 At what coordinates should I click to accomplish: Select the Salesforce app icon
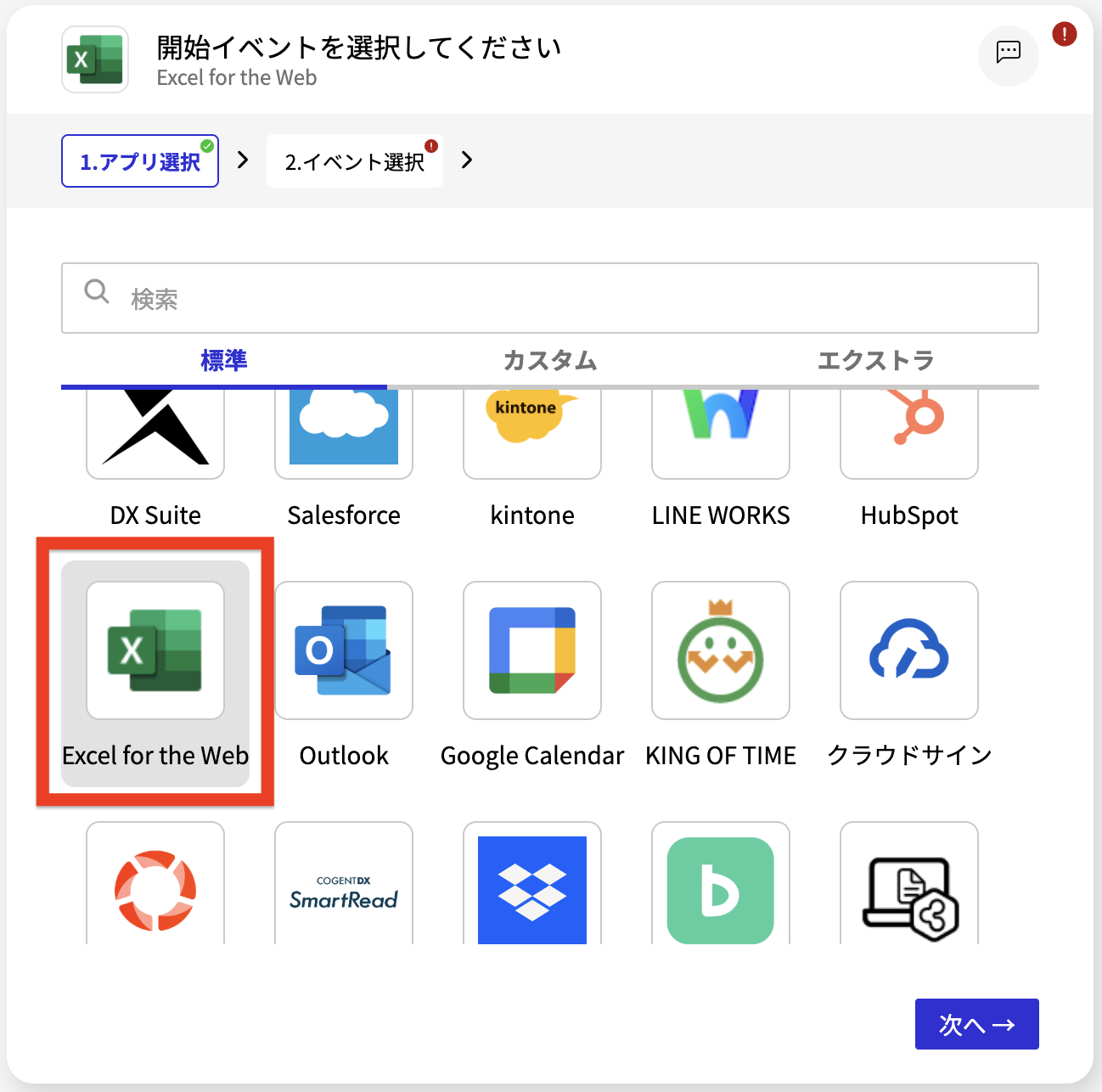[x=344, y=433]
